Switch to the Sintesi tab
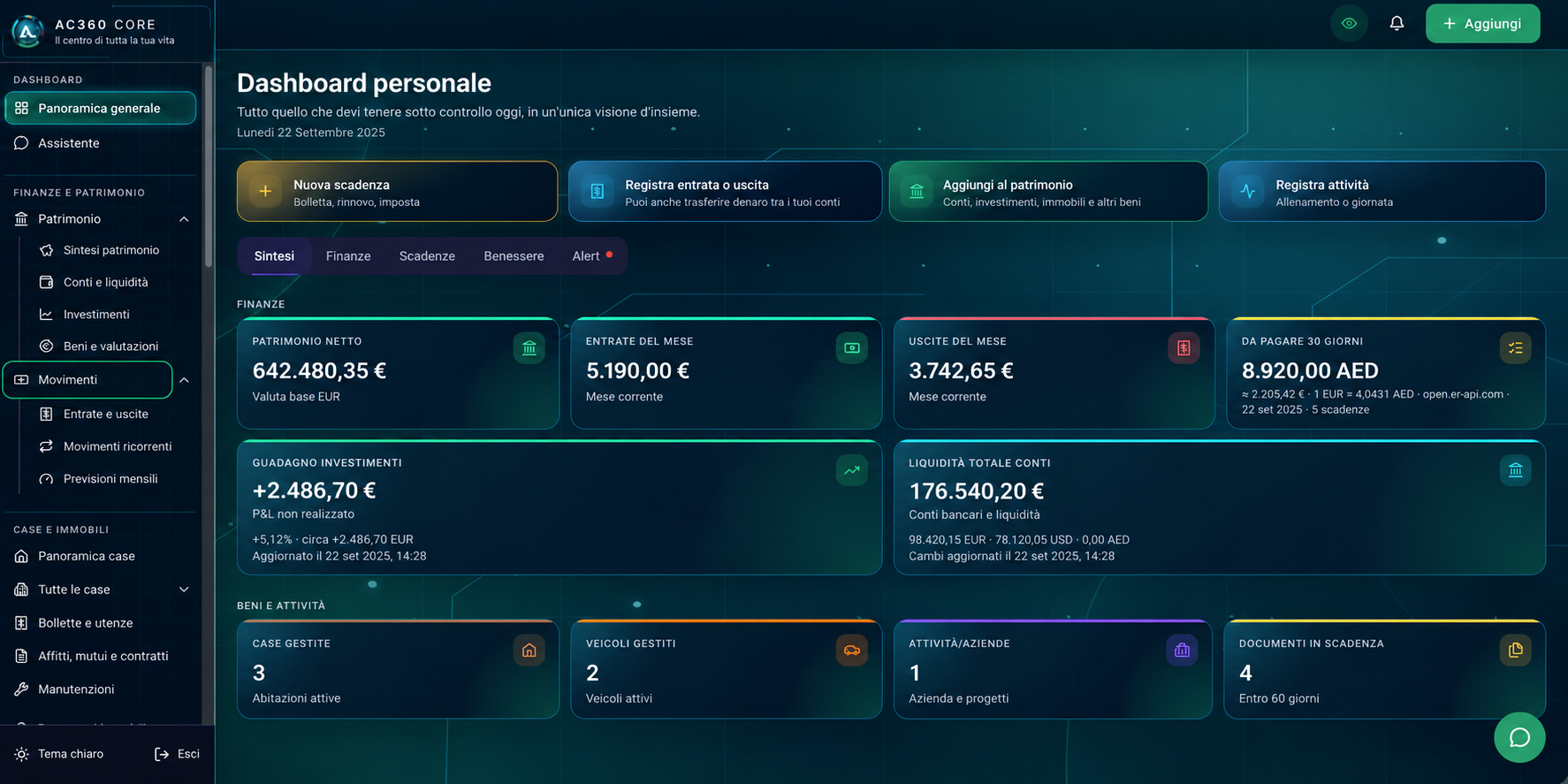Viewport: 1568px width, 784px height. (x=274, y=256)
